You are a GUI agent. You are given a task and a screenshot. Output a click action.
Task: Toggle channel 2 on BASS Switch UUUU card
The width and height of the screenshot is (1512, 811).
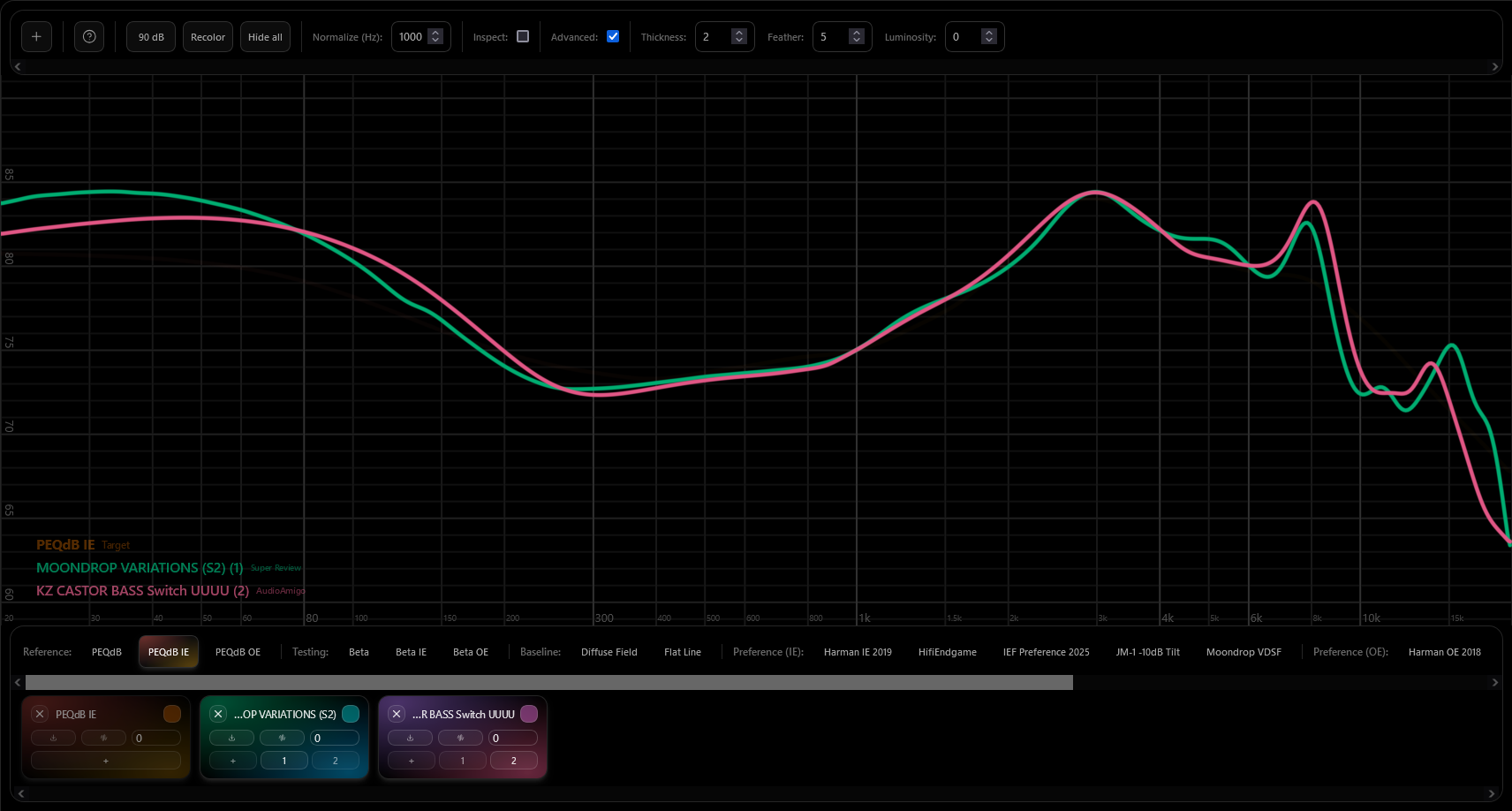coord(514,761)
